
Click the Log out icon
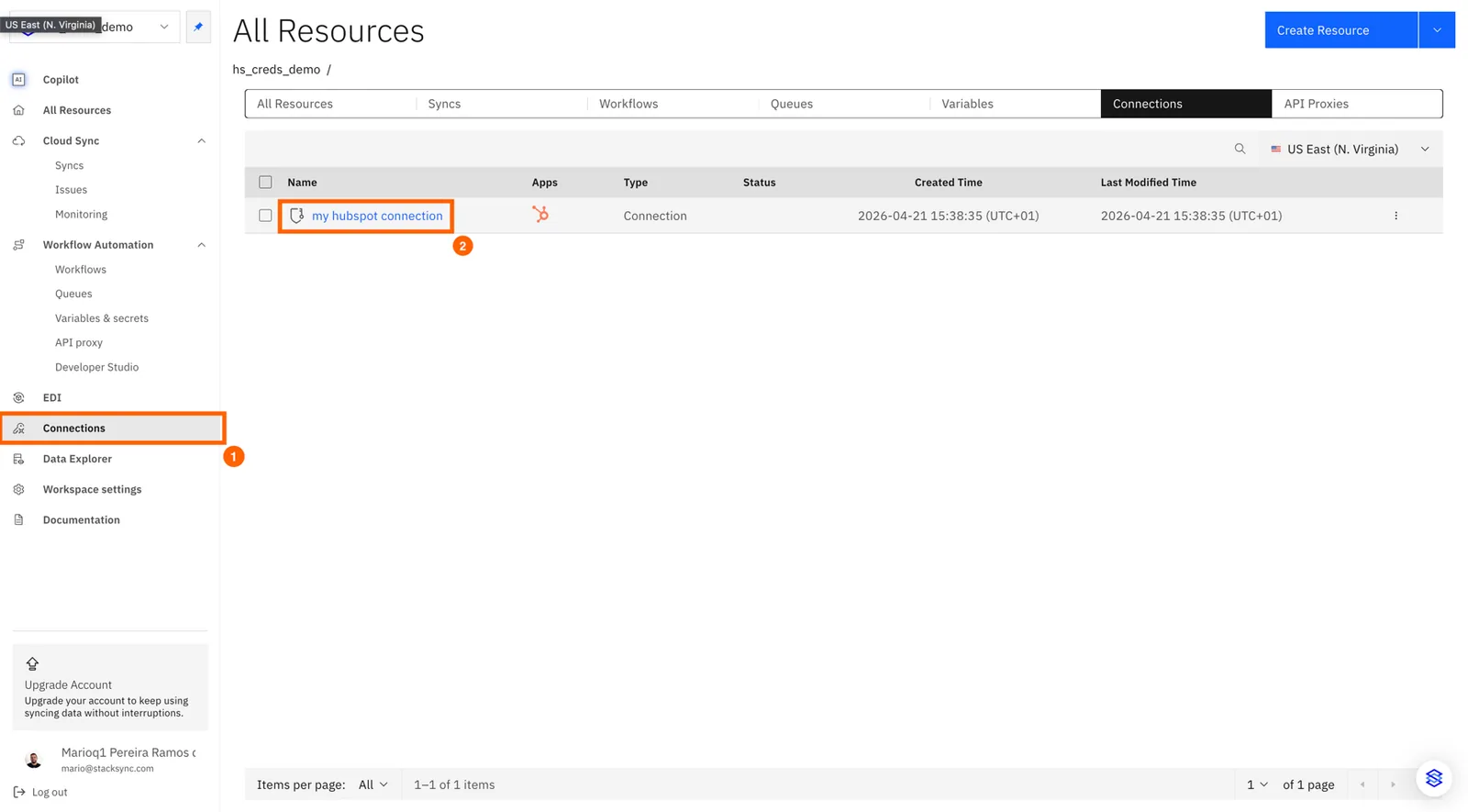point(19,792)
